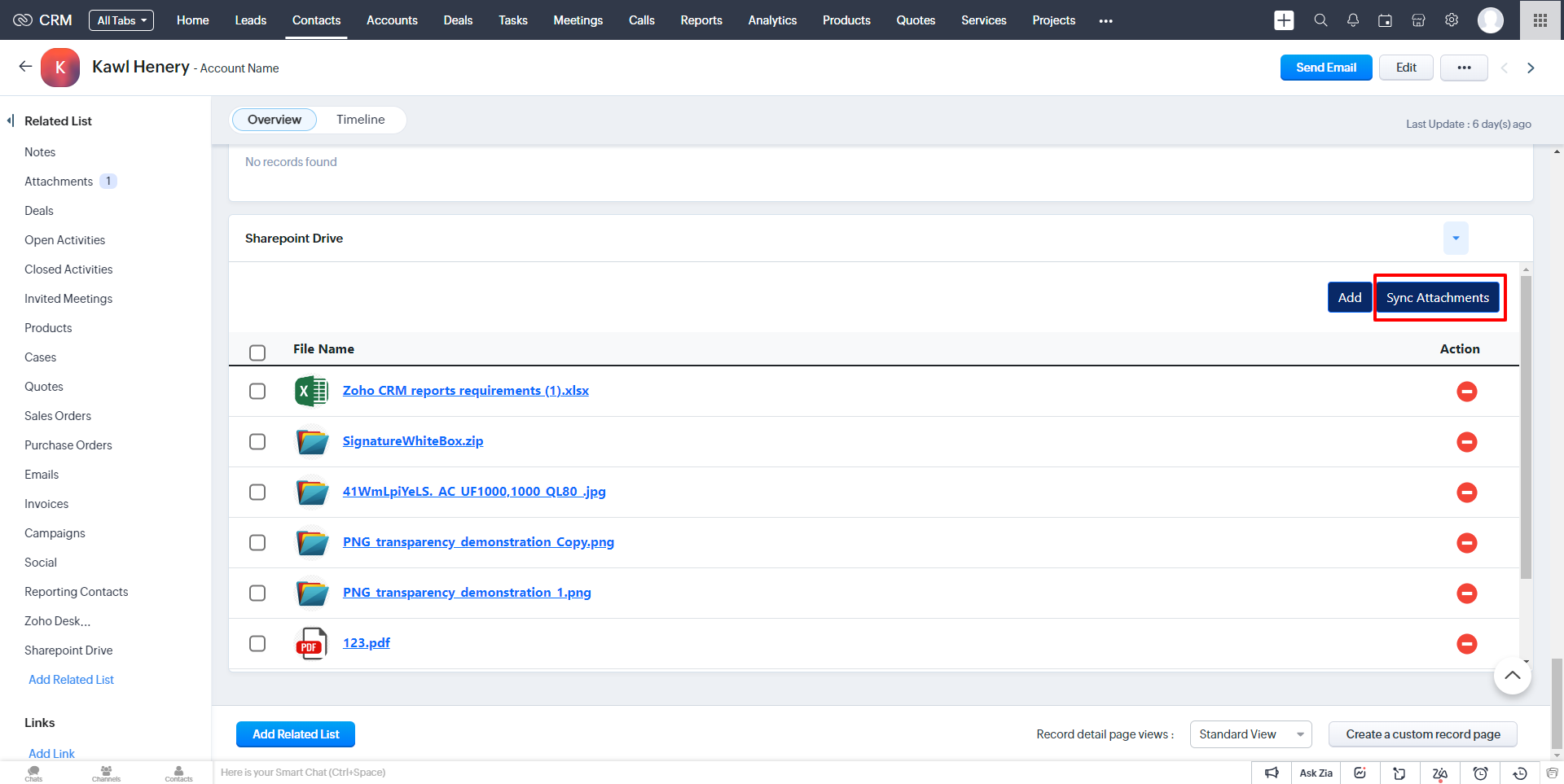Click the Add button in Sharepoint Drive
This screenshot has width=1564, height=784.
pos(1350,298)
